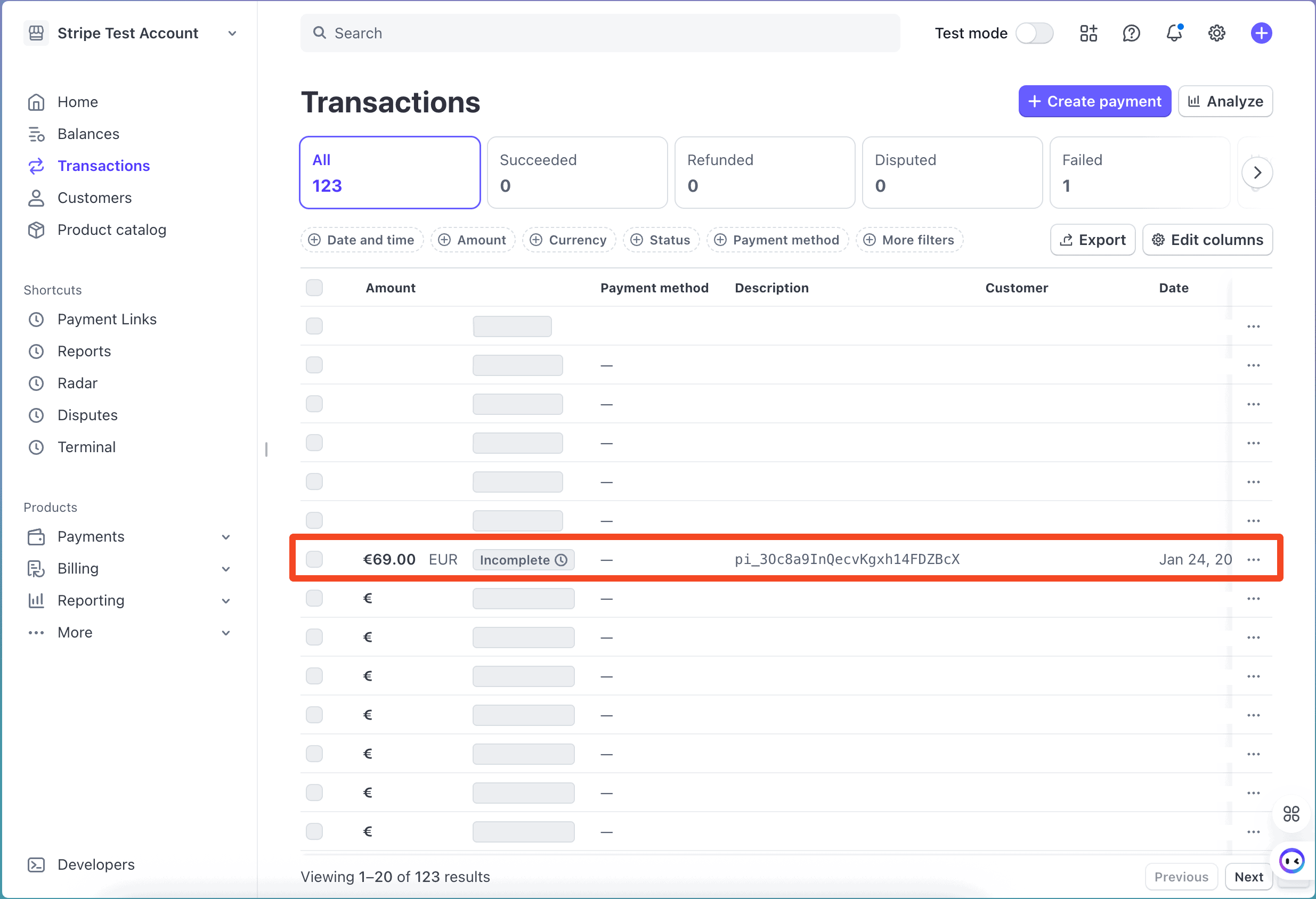Select the Succeeded tab

click(x=577, y=173)
